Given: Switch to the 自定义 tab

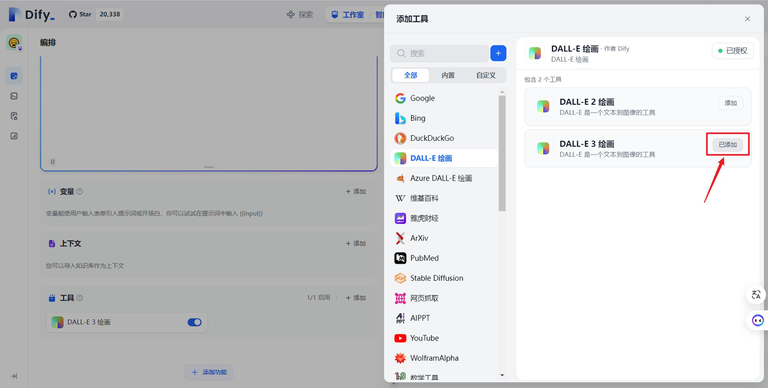Looking at the screenshot, I should (486, 75).
